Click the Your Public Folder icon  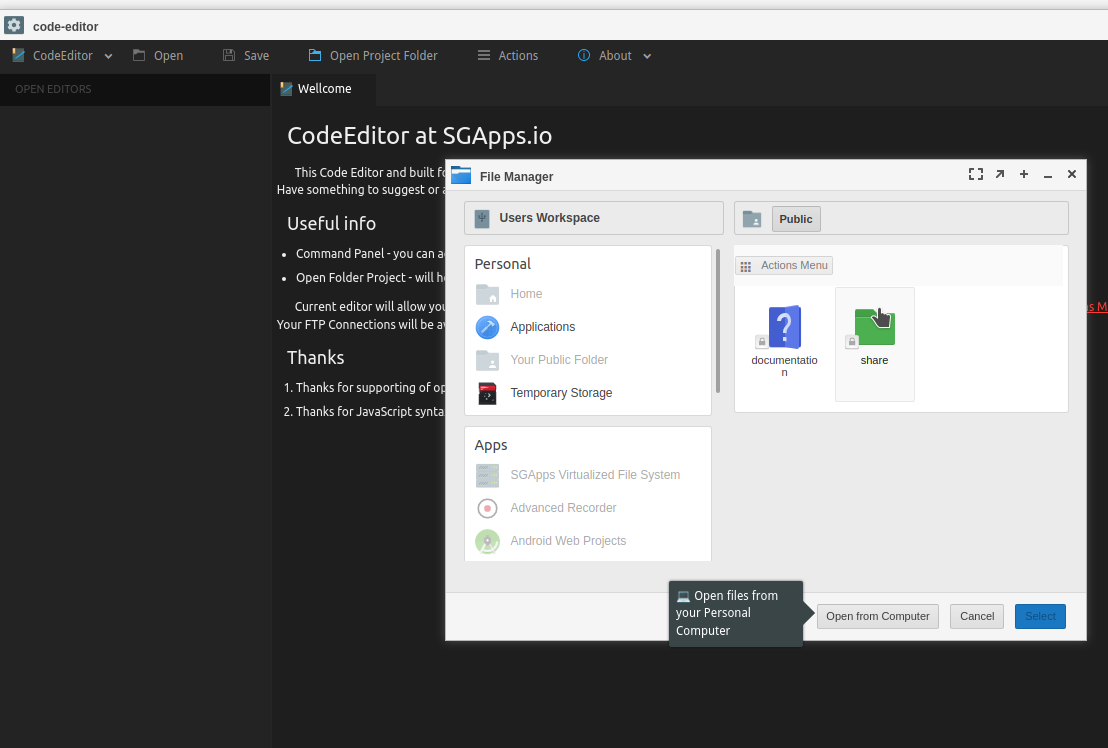[x=488, y=360]
